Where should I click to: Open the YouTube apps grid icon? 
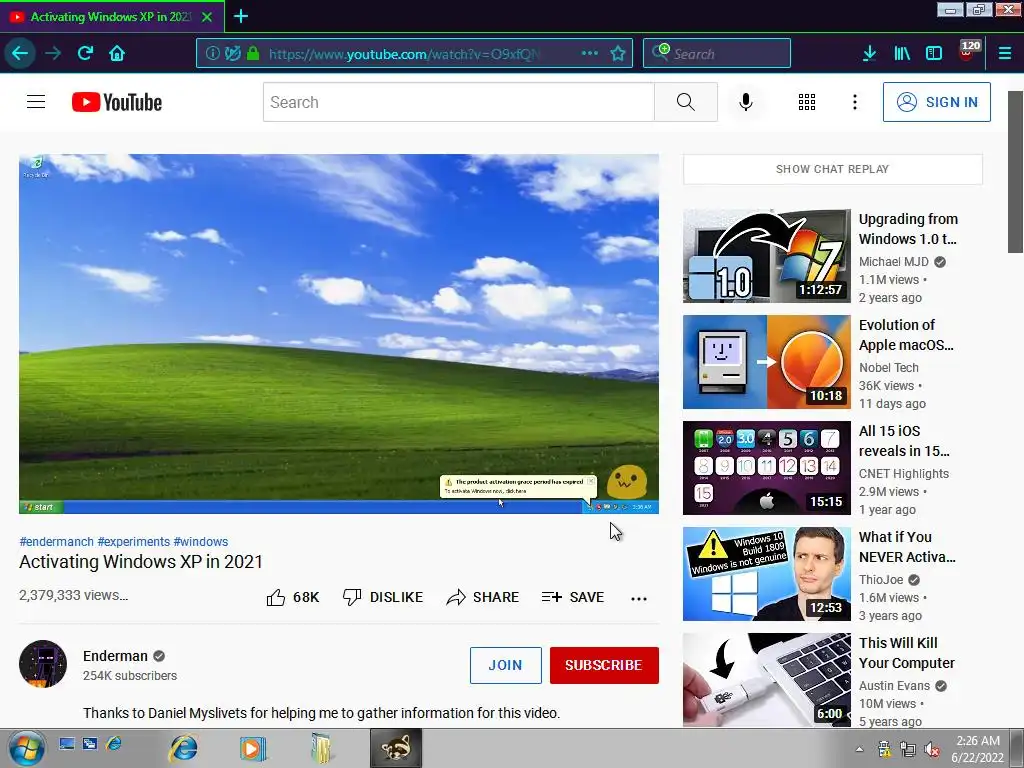pyautogui.click(x=807, y=102)
